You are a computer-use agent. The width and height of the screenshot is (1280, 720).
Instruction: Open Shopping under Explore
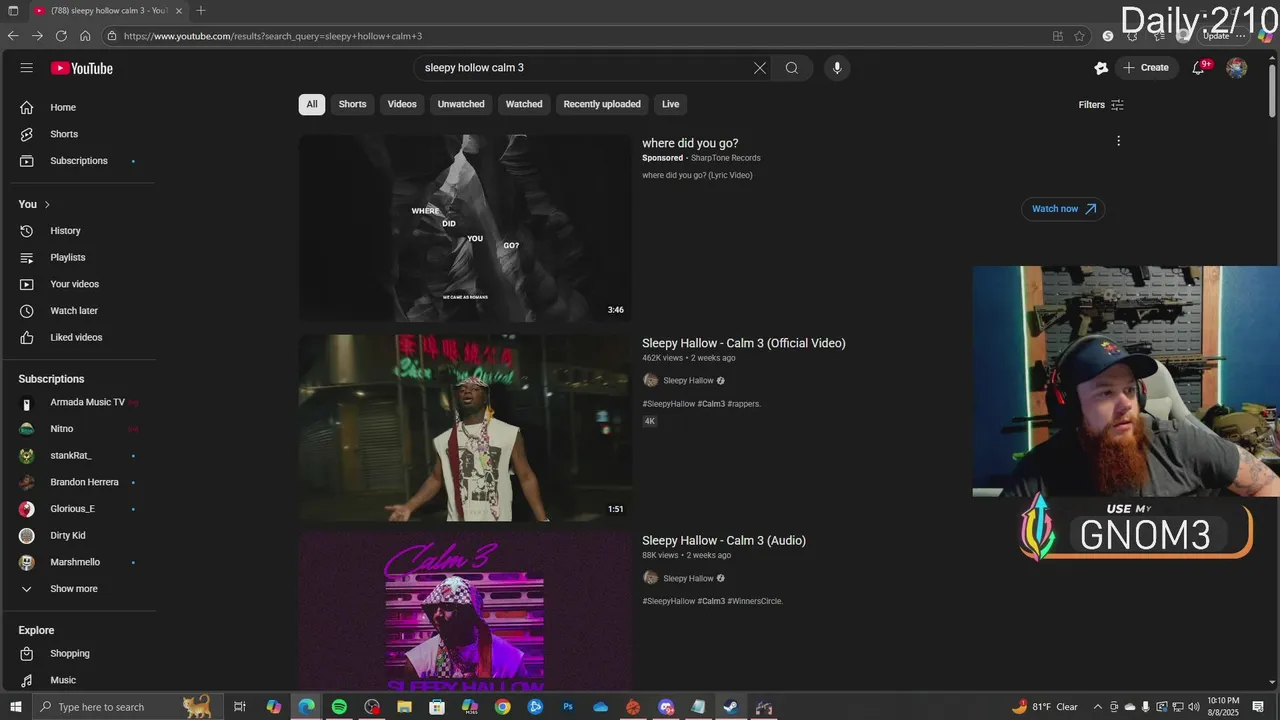[84, 653]
